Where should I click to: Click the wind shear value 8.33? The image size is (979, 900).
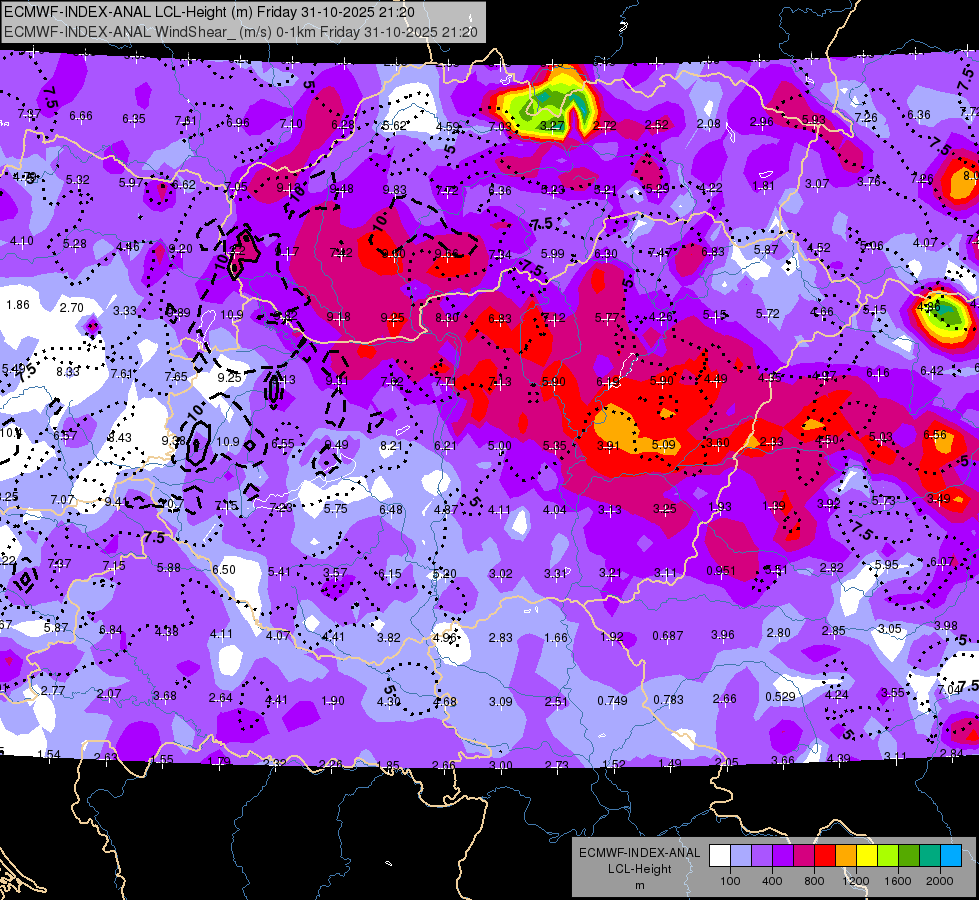tap(68, 372)
